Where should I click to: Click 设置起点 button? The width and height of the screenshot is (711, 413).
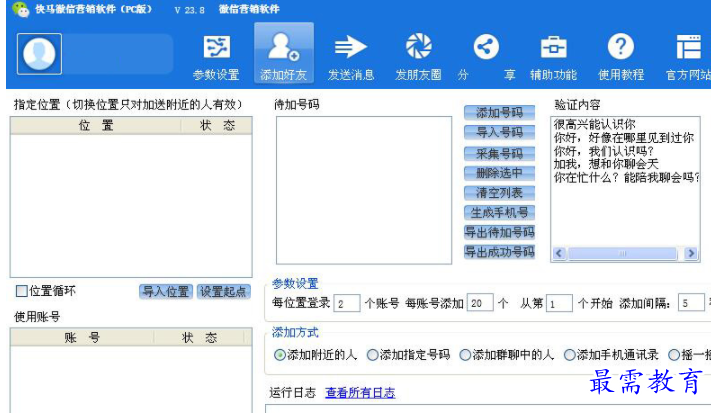click(223, 292)
